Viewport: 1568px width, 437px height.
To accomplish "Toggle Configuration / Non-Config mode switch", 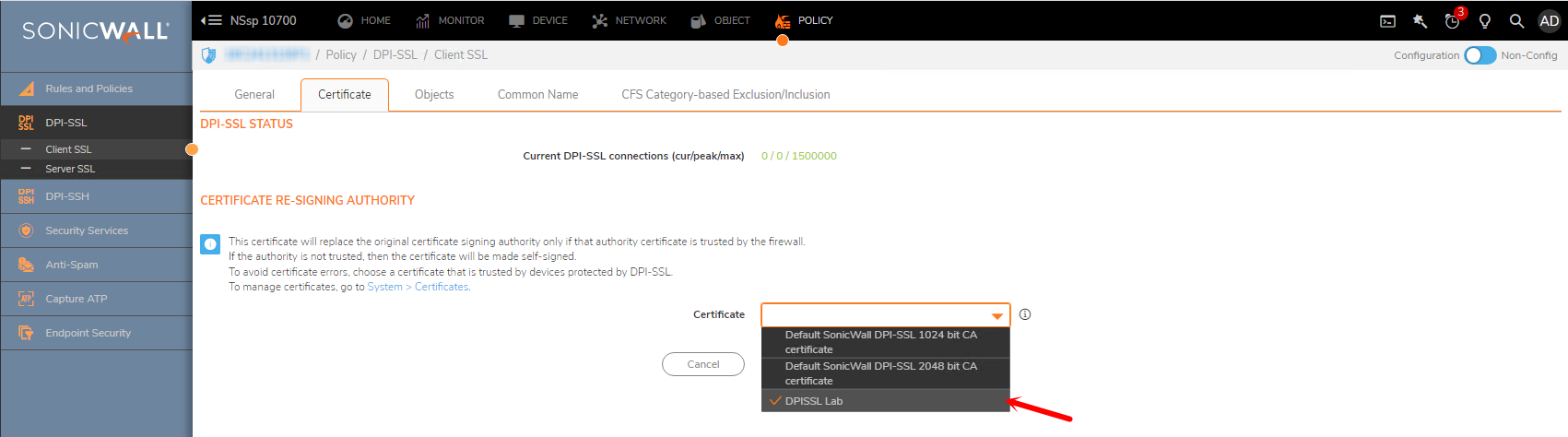I will point(1480,55).
